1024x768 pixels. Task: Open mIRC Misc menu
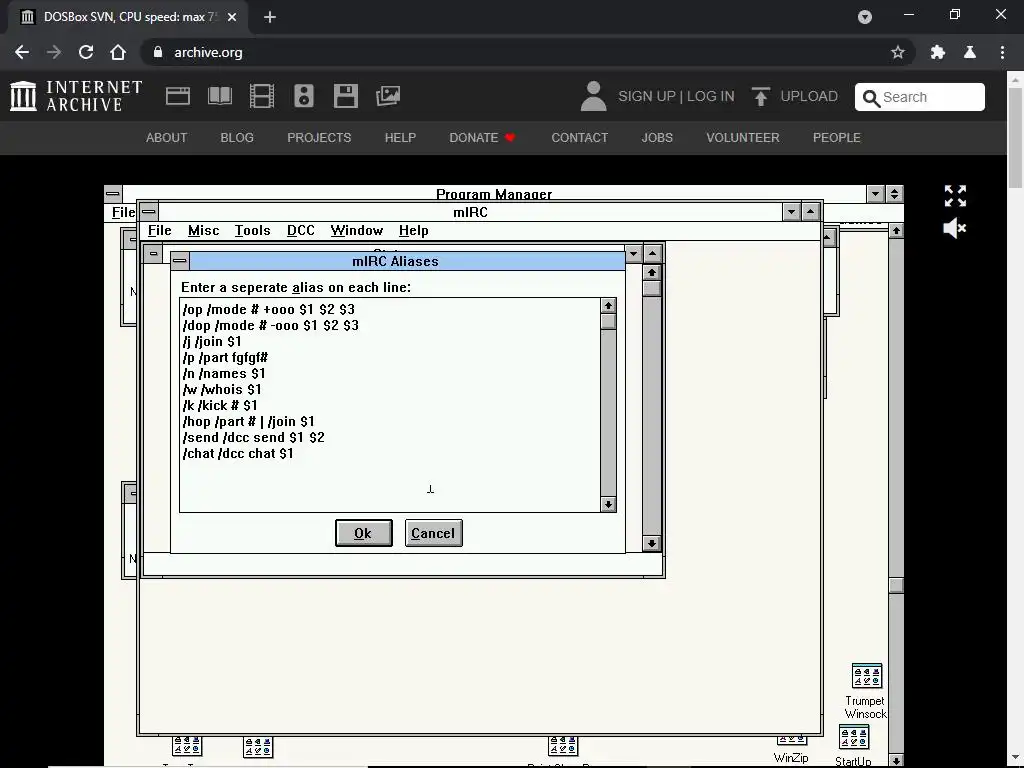(x=203, y=231)
